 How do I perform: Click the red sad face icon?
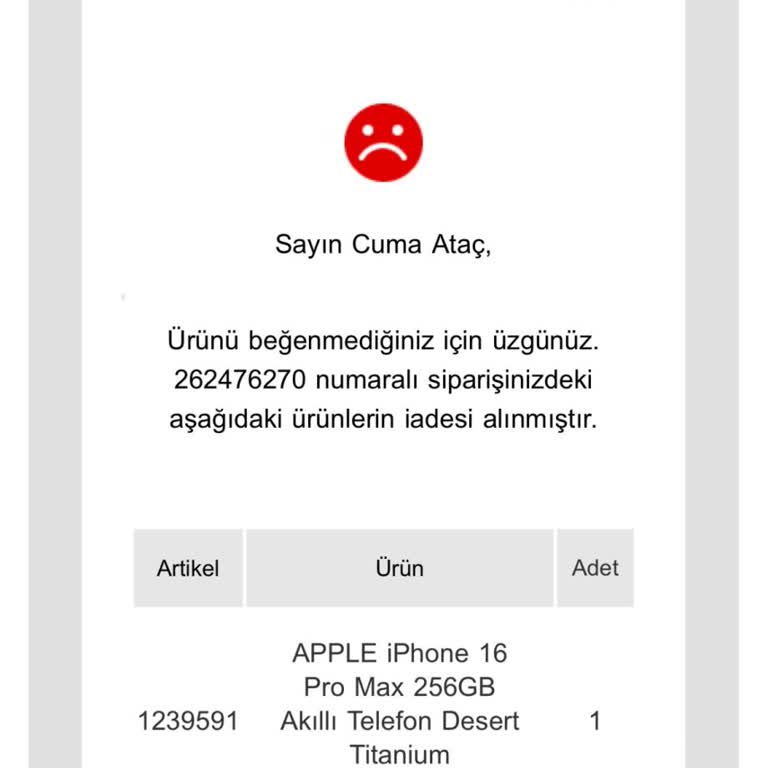tap(383, 143)
